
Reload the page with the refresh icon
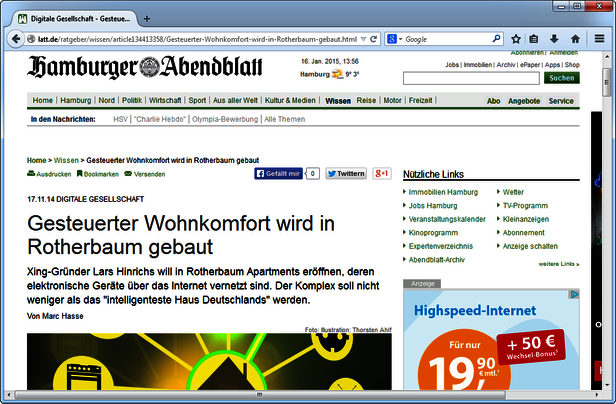373,39
